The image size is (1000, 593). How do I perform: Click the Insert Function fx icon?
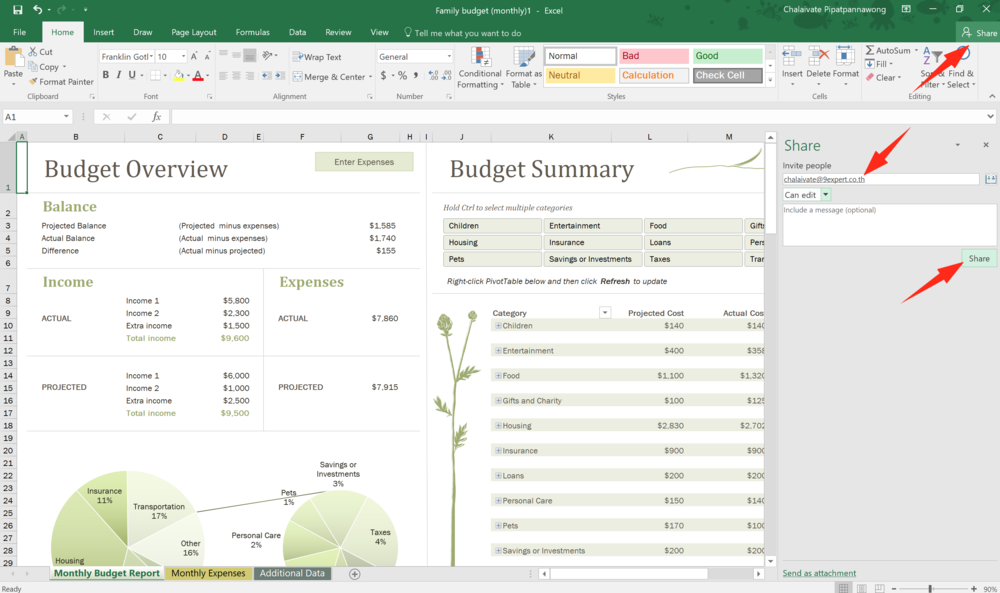(x=156, y=117)
